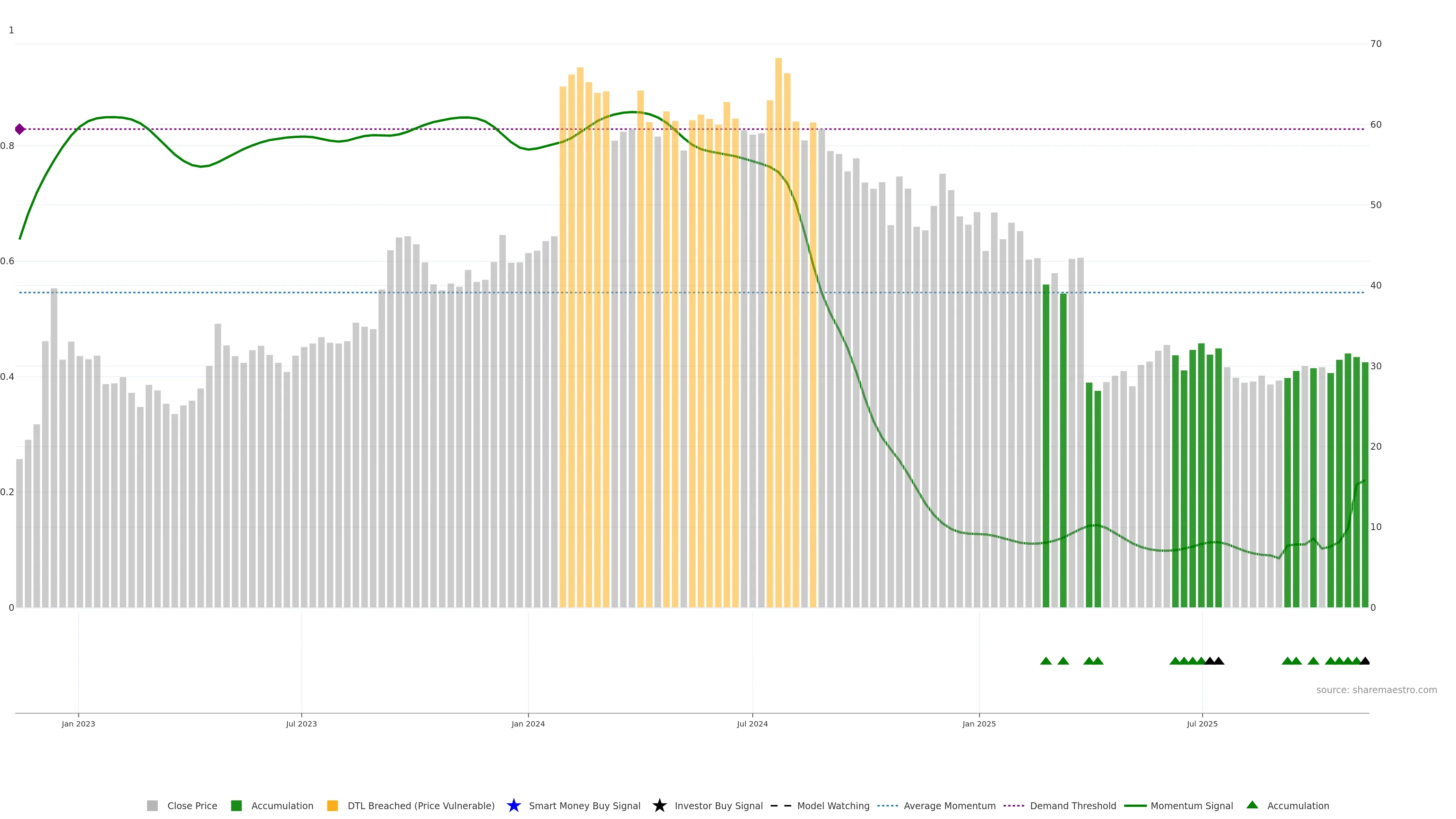Click the green Accumulation square legend swatch
The height and width of the screenshot is (819, 1456).
(x=236, y=805)
